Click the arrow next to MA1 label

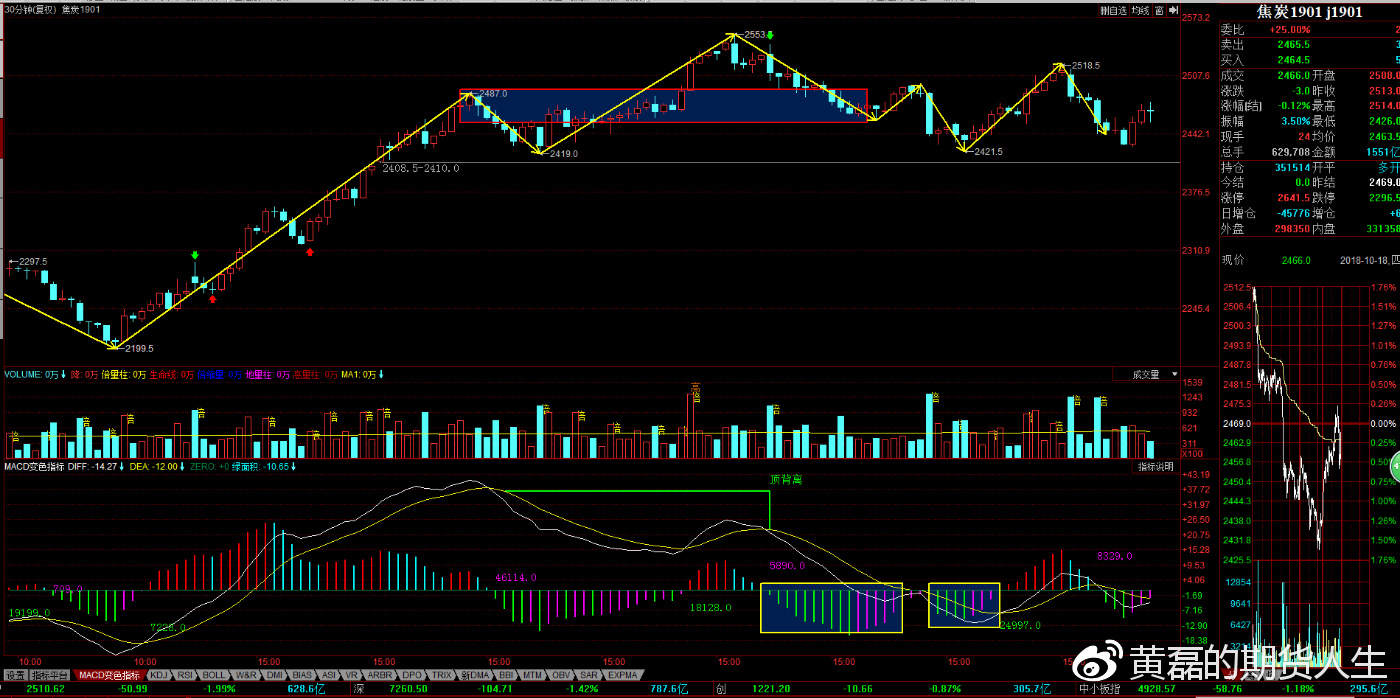[x=380, y=374]
